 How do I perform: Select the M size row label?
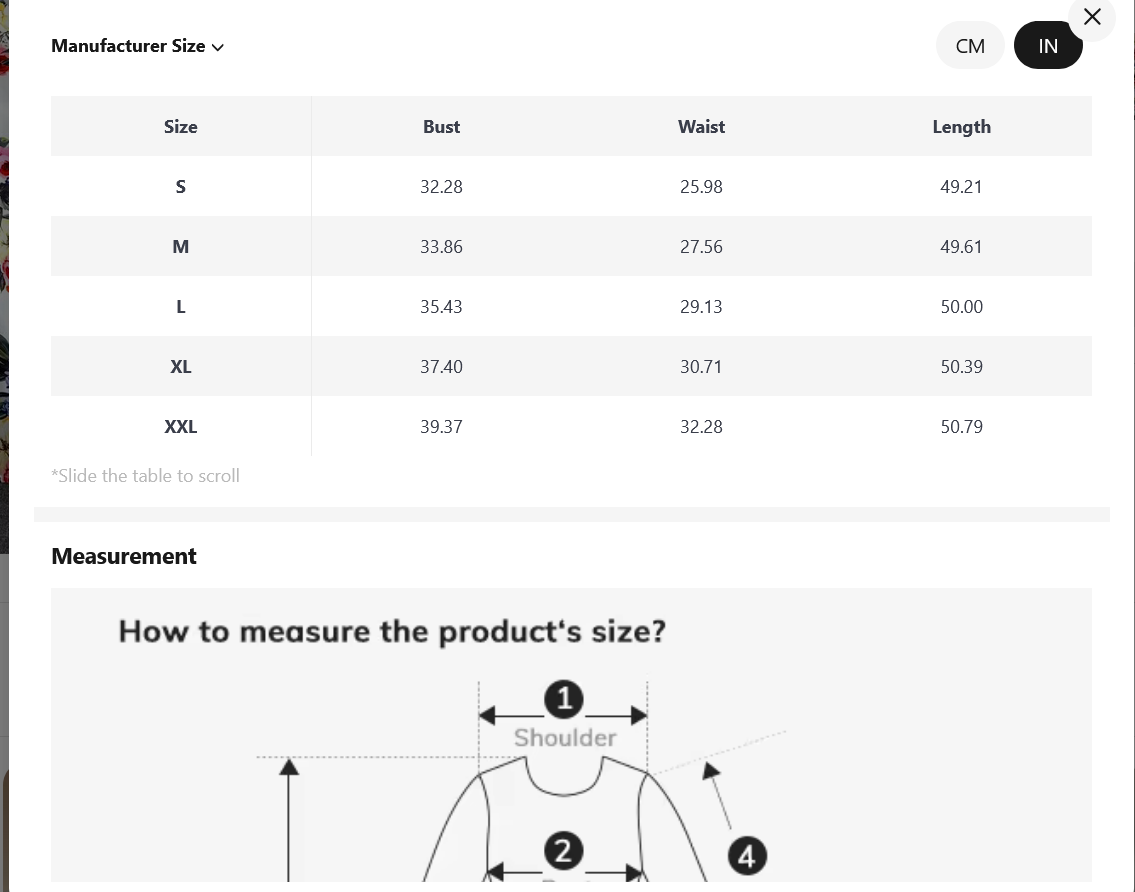(x=181, y=247)
